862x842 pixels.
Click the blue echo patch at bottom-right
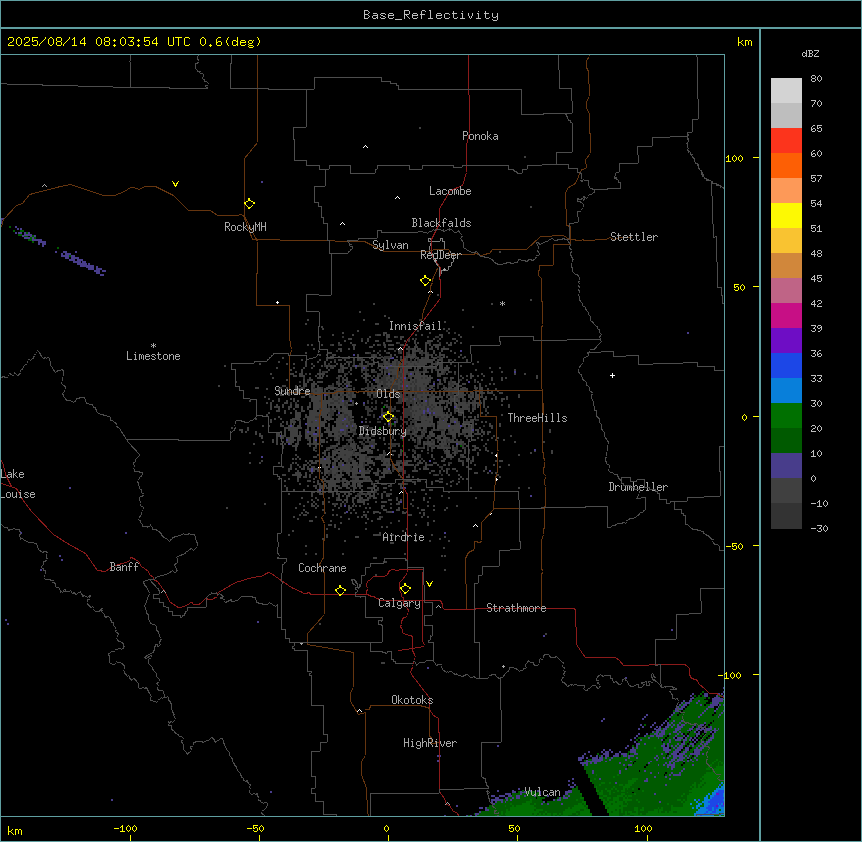712,800
